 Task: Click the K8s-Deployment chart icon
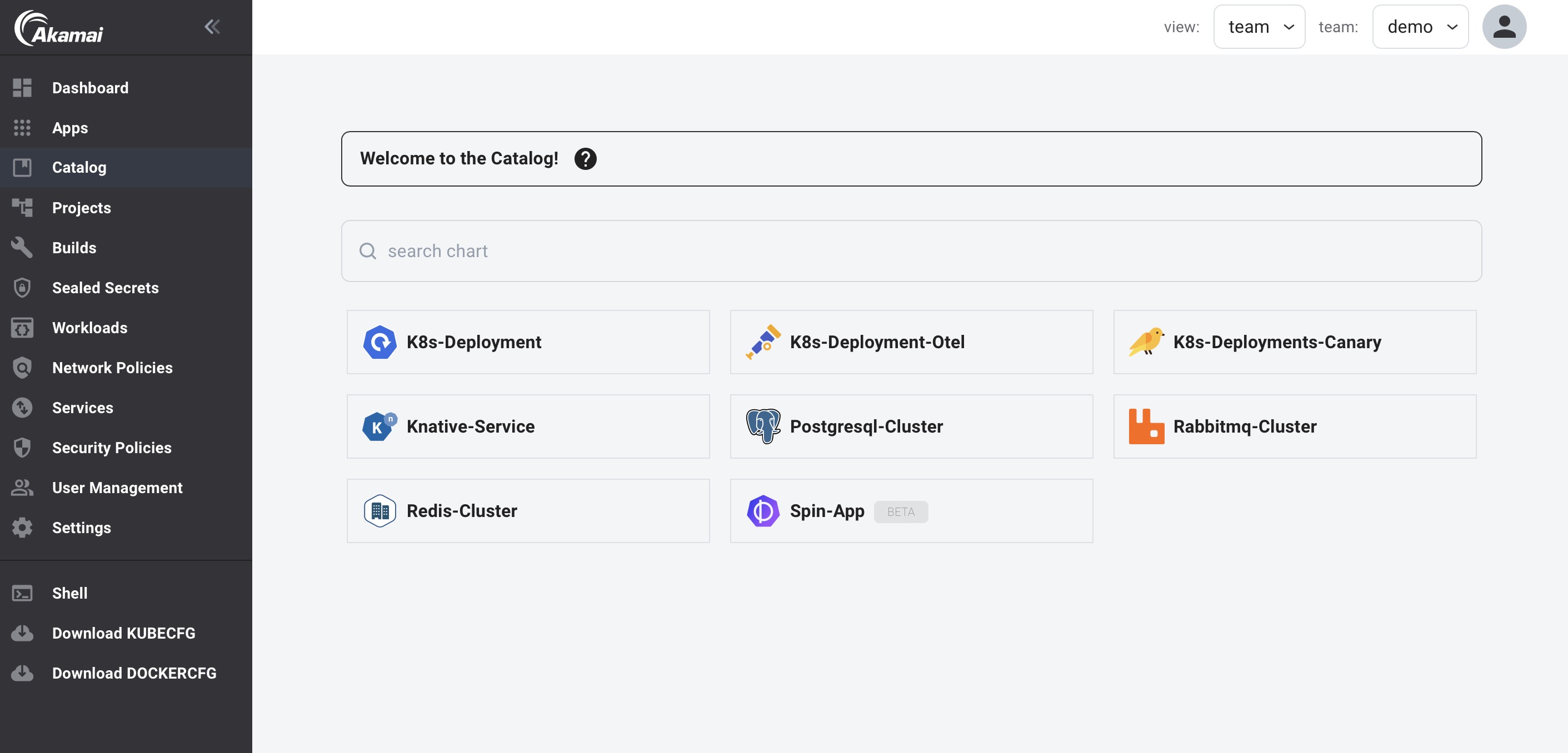pos(379,343)
